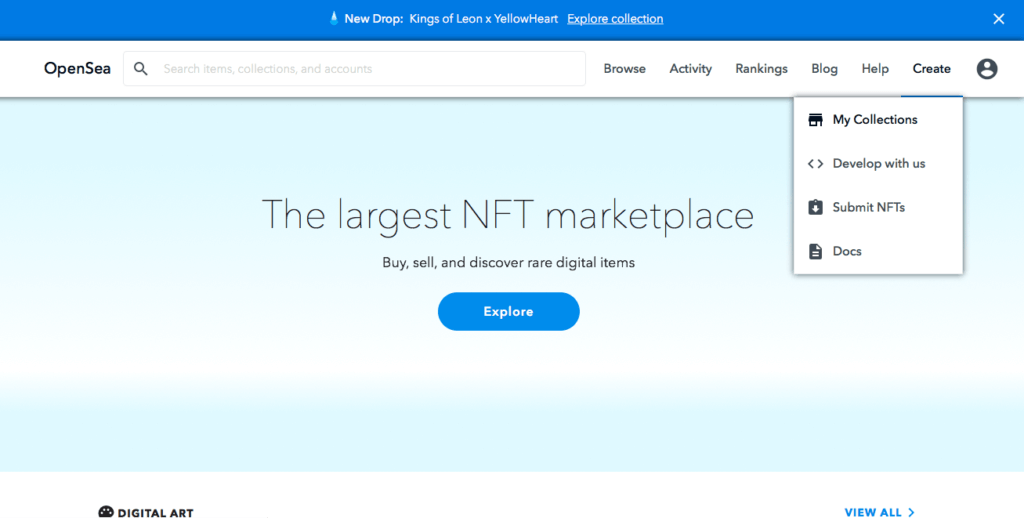Image resolution: width=1024 pixels, height=518 pixels.
Task: Click the Digital Art palette icon
Action: click(x=106, y=512)
